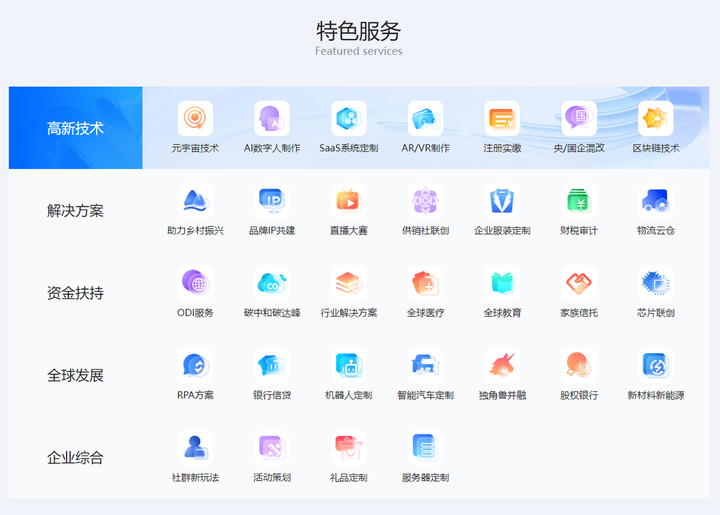Open the 机器人定制 robot icon
Screen dimensions: 720x515
click(x=349, y=365)
